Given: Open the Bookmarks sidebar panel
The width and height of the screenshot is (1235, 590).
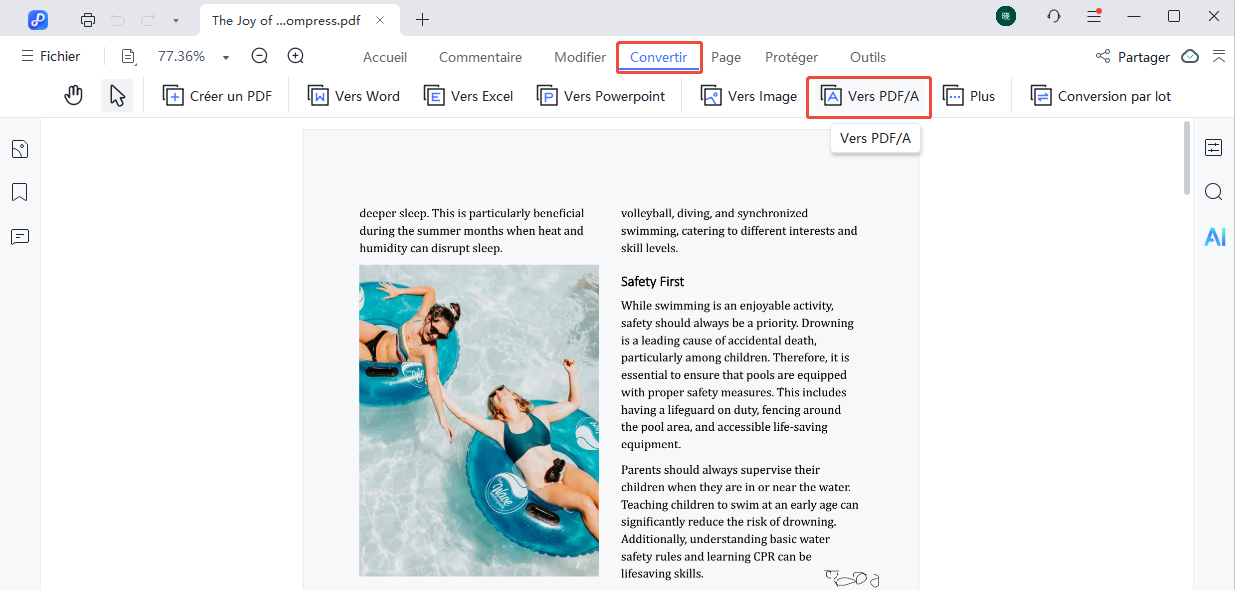Looking at the screenshot, I should [19, 192].
